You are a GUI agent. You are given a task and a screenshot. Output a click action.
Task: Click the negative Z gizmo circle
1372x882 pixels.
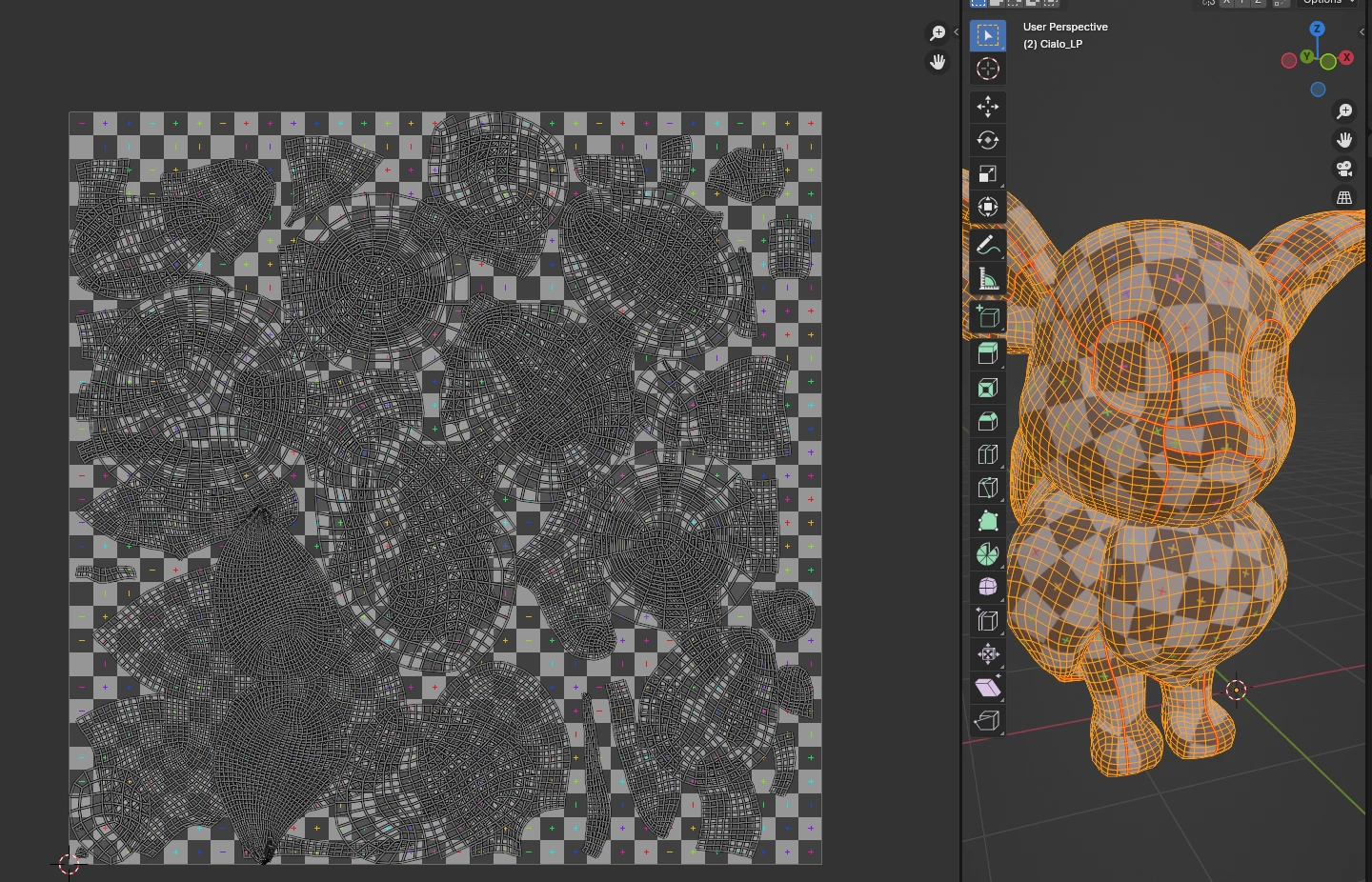(1318, 90)
